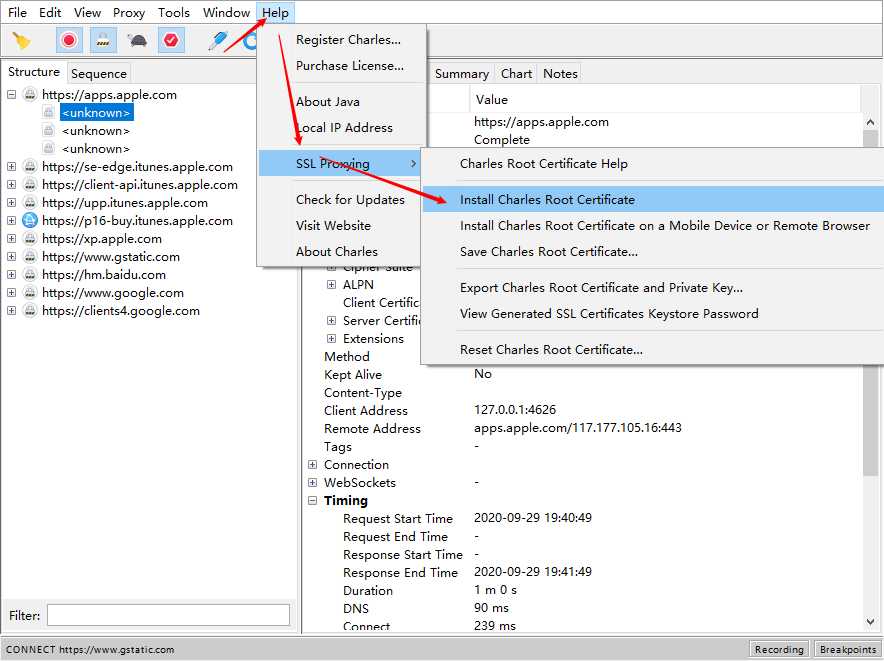Open the File menu
The image size is (884, 661).
coord(17,12)
